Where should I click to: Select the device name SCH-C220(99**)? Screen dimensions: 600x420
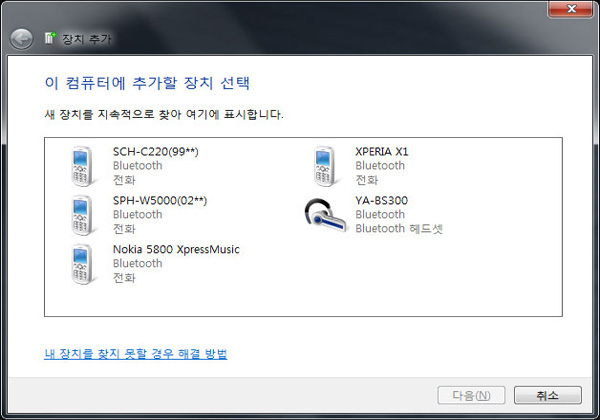[x=156, y=152]
